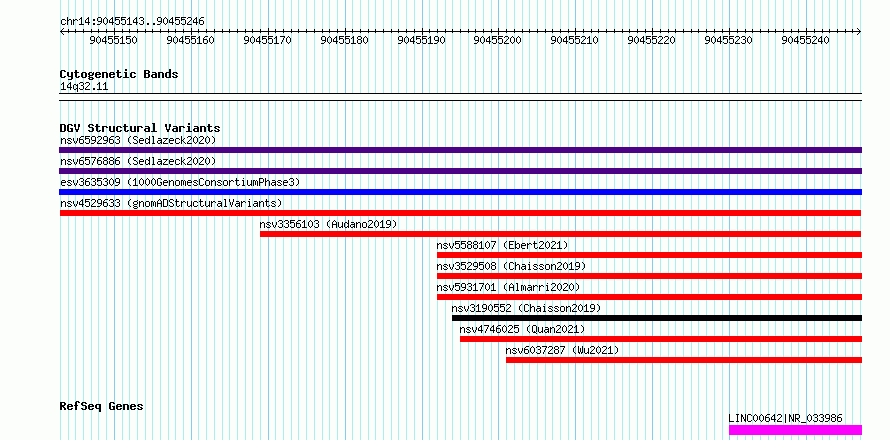Select the nsv5588107 (Ebert2021) variant bar

(649, 255)
